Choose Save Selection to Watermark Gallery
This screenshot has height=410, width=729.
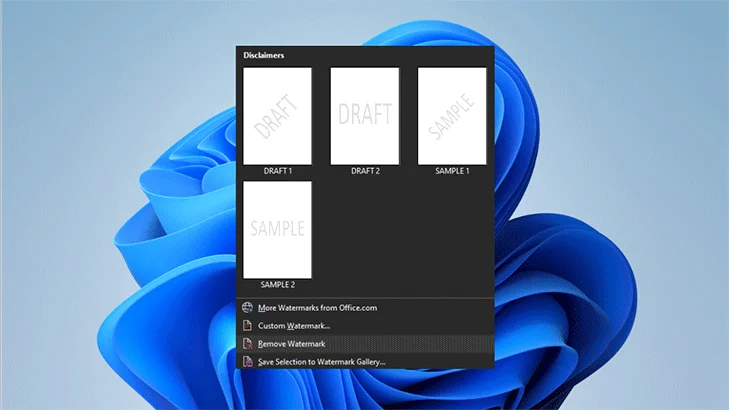(x=365, y=362)
